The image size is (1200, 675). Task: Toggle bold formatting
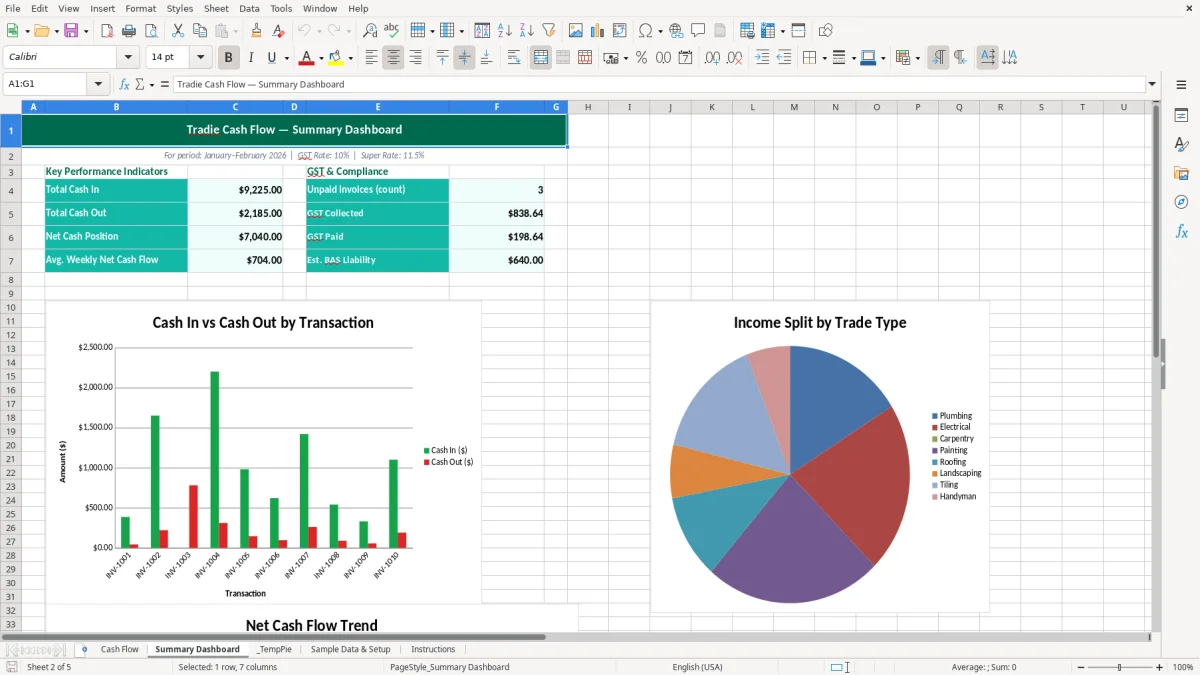(229, 58)
